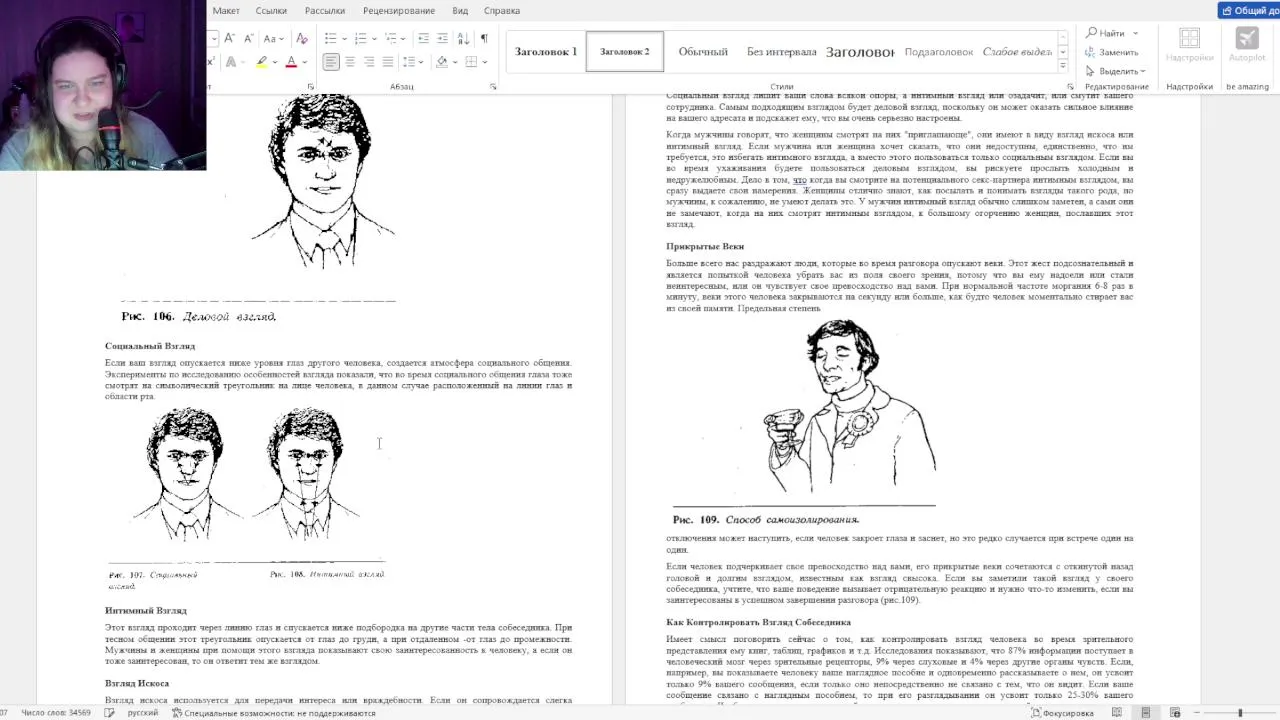Expand the highlight color dropdown arrow
The height and width of the screenshot is (720, 1280).
tap(274, 62)
